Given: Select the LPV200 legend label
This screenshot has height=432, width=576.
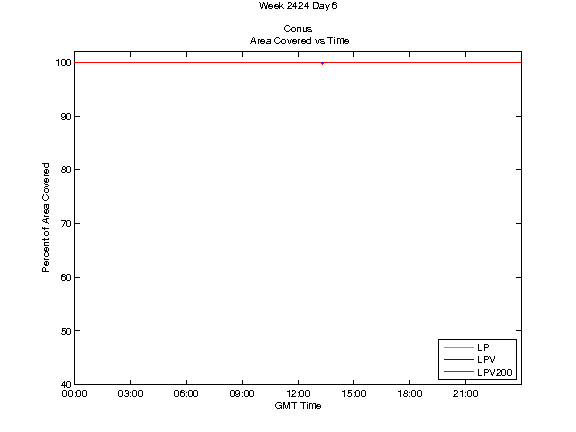Looking at the screenshot, I should click(x=494, y=372).
